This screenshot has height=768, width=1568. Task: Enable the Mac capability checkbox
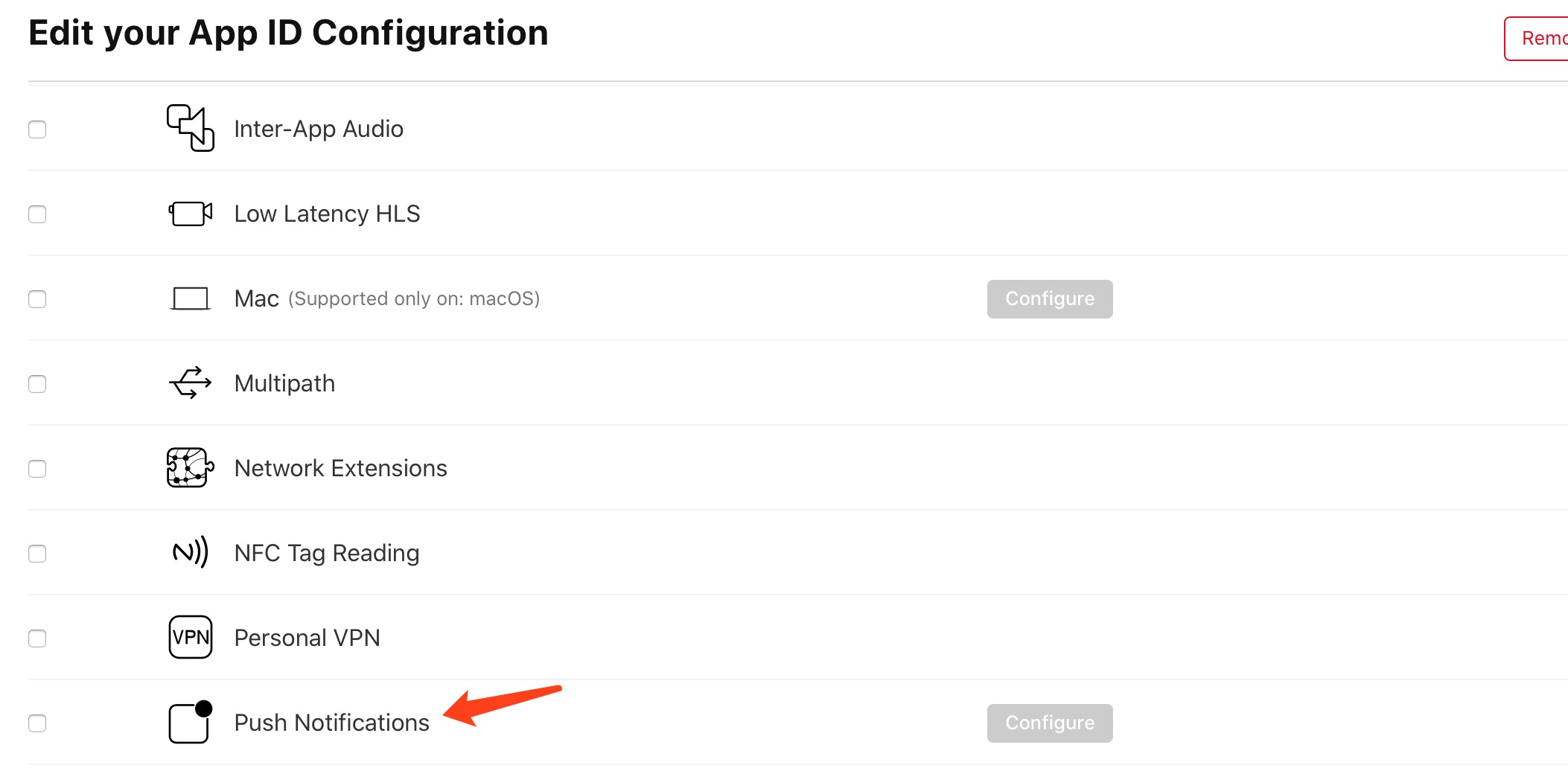tap(37, 299)
